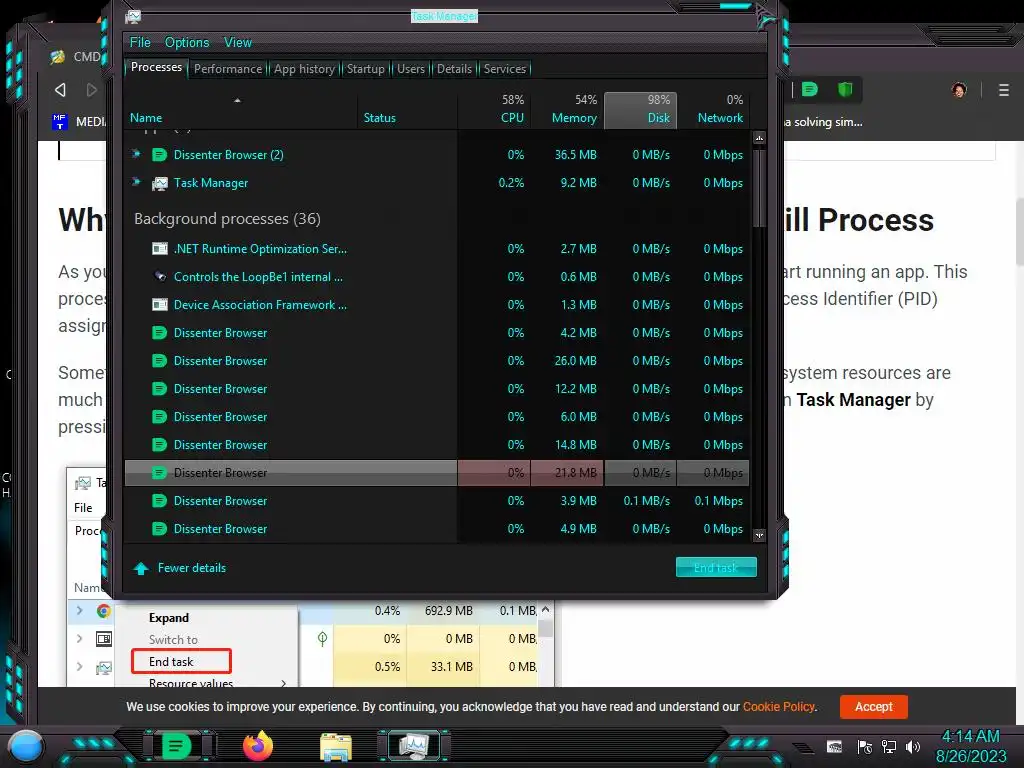Sort processes by Disk column header

(640, 111)
